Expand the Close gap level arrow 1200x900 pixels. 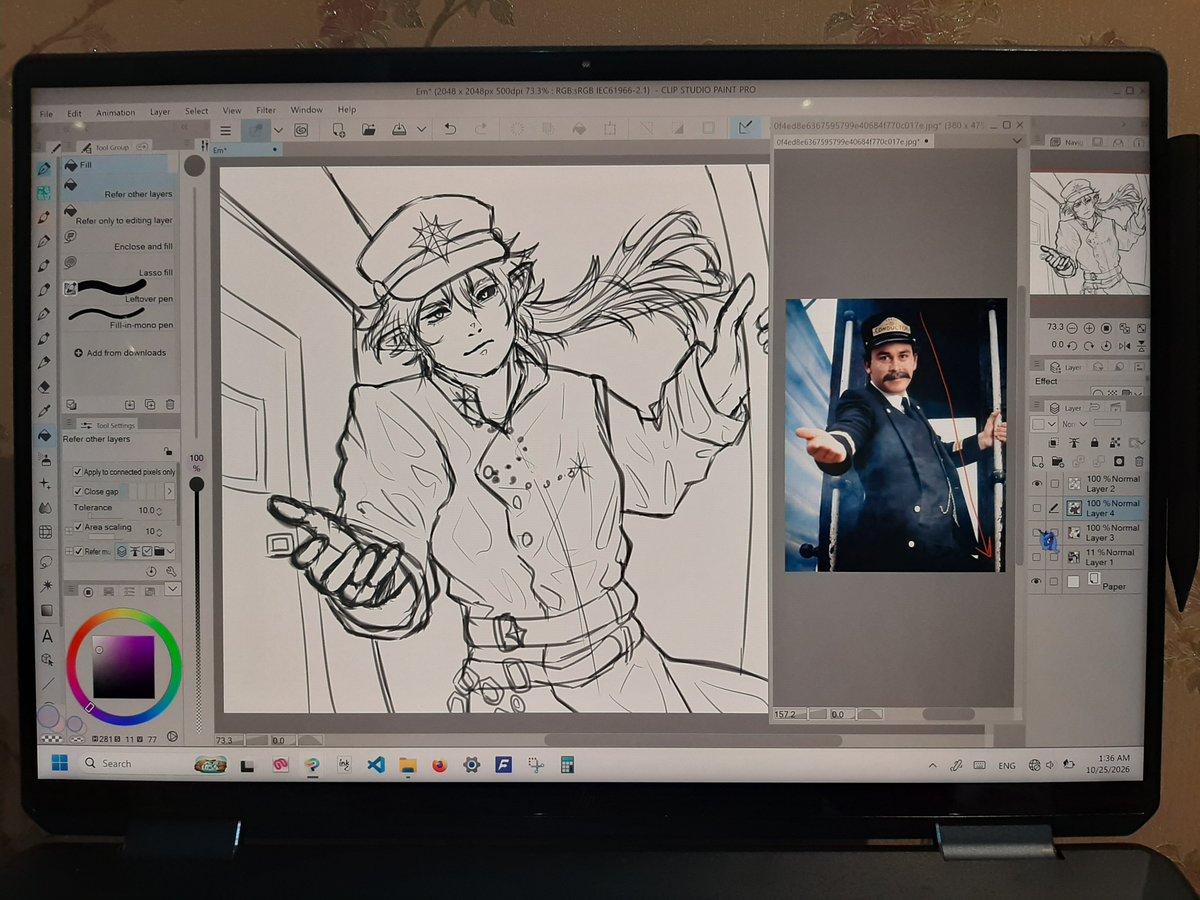[169, 491]
